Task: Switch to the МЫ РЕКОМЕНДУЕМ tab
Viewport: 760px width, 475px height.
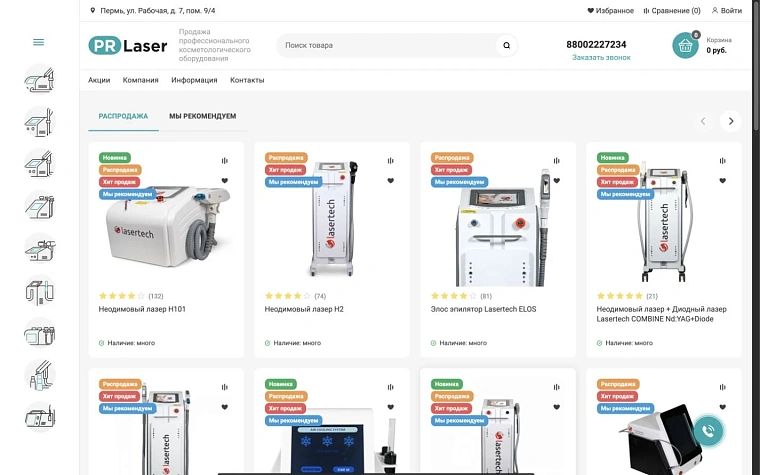Action: (x=203, y=116)
